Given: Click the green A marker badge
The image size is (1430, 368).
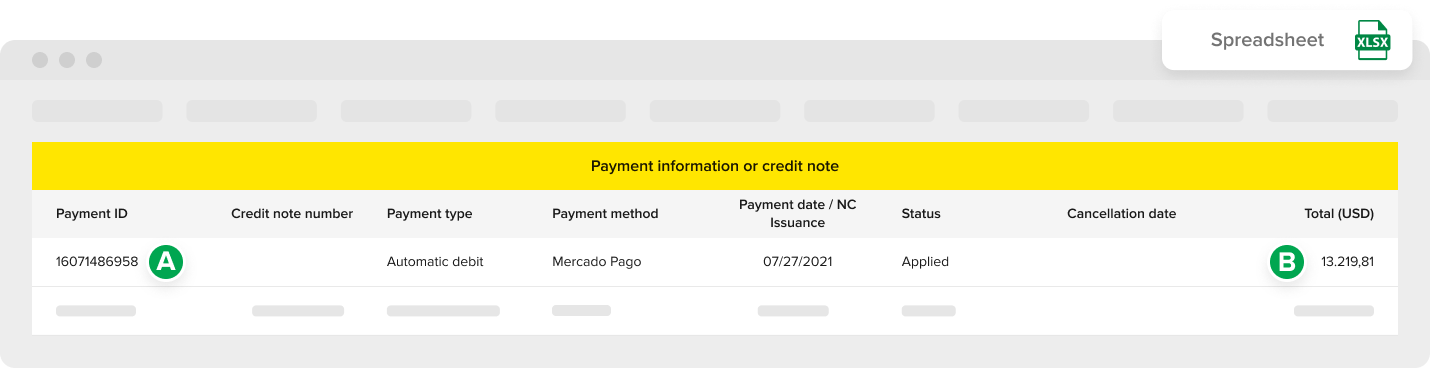Looking at the screenshot, I should tap(165, 262).
